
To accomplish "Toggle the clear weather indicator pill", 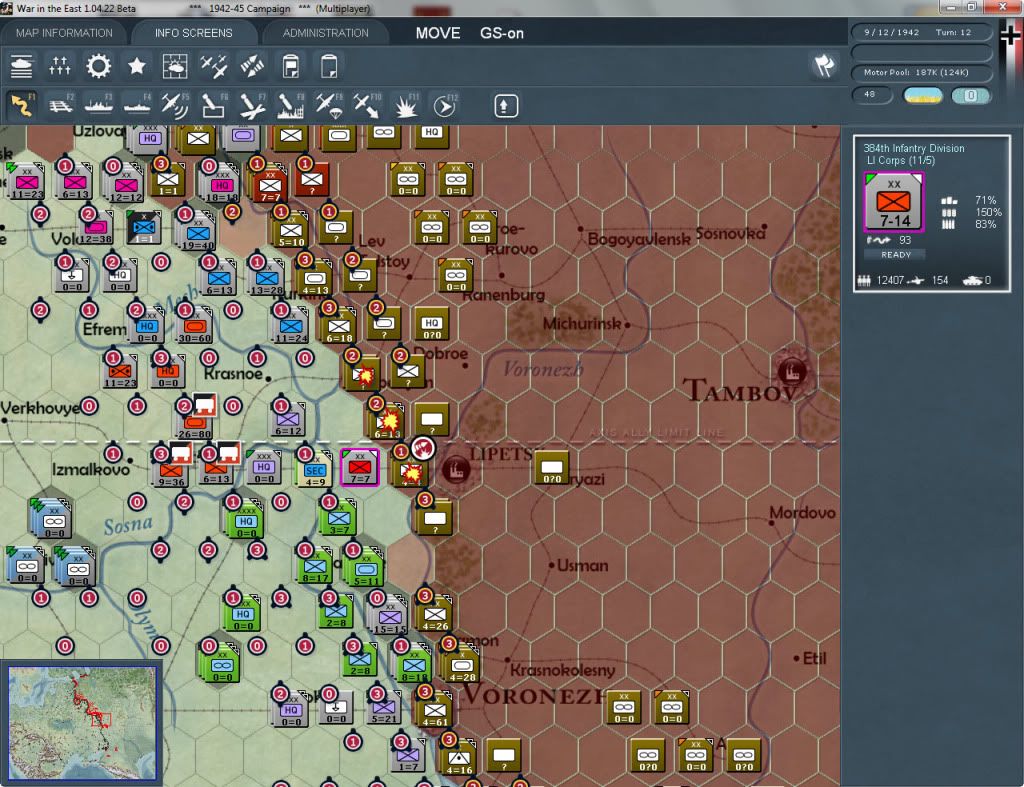I will pyautogui.click(x=922, y=95).
